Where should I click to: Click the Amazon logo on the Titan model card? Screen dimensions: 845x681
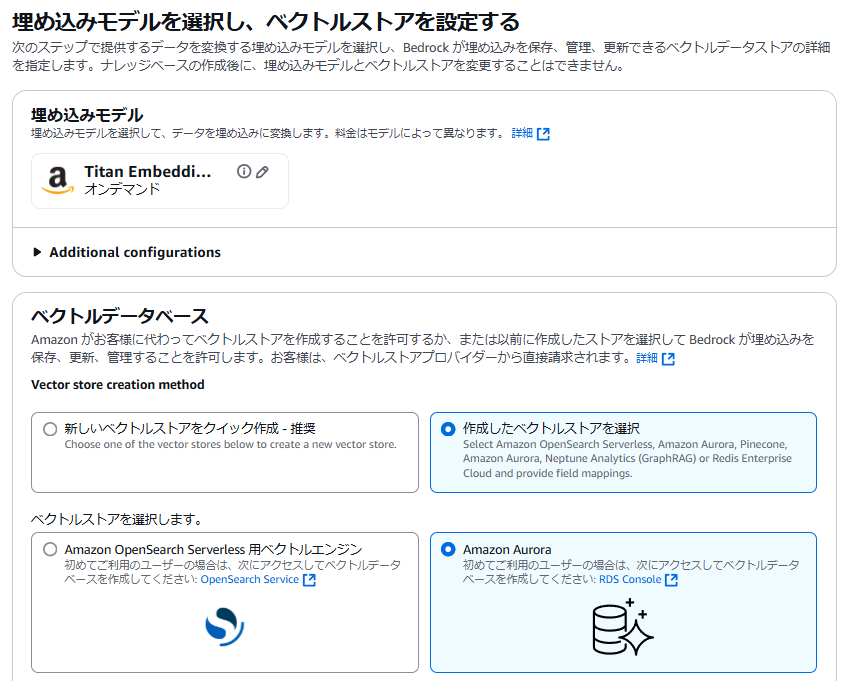(x=58, y=180)
